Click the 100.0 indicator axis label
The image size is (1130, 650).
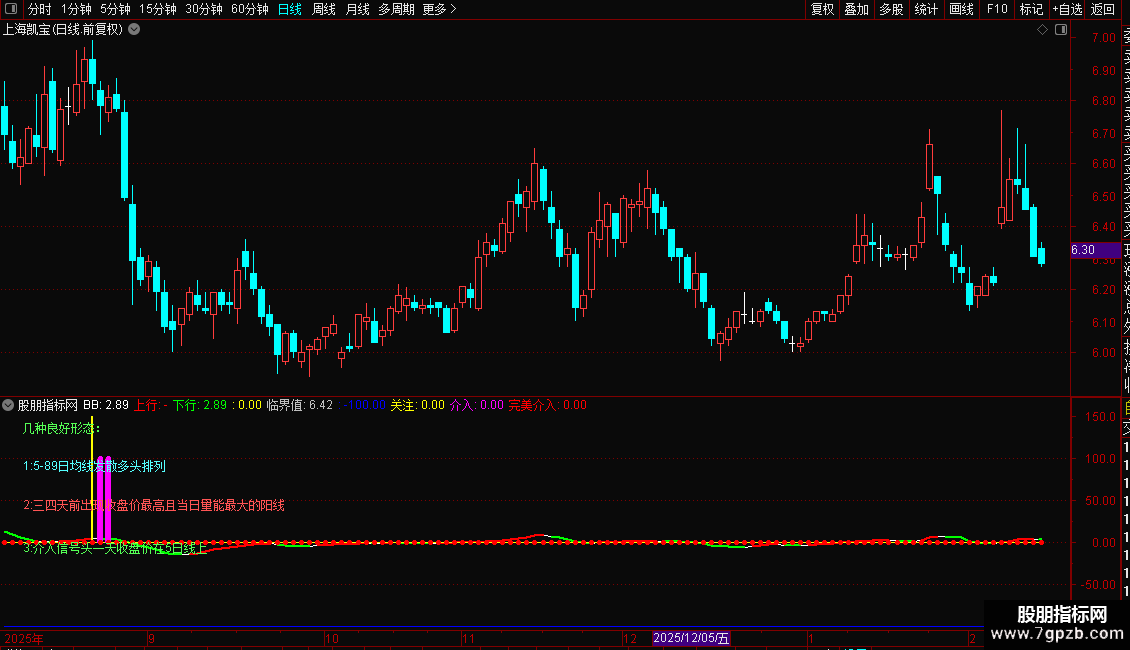[1100, 458]
